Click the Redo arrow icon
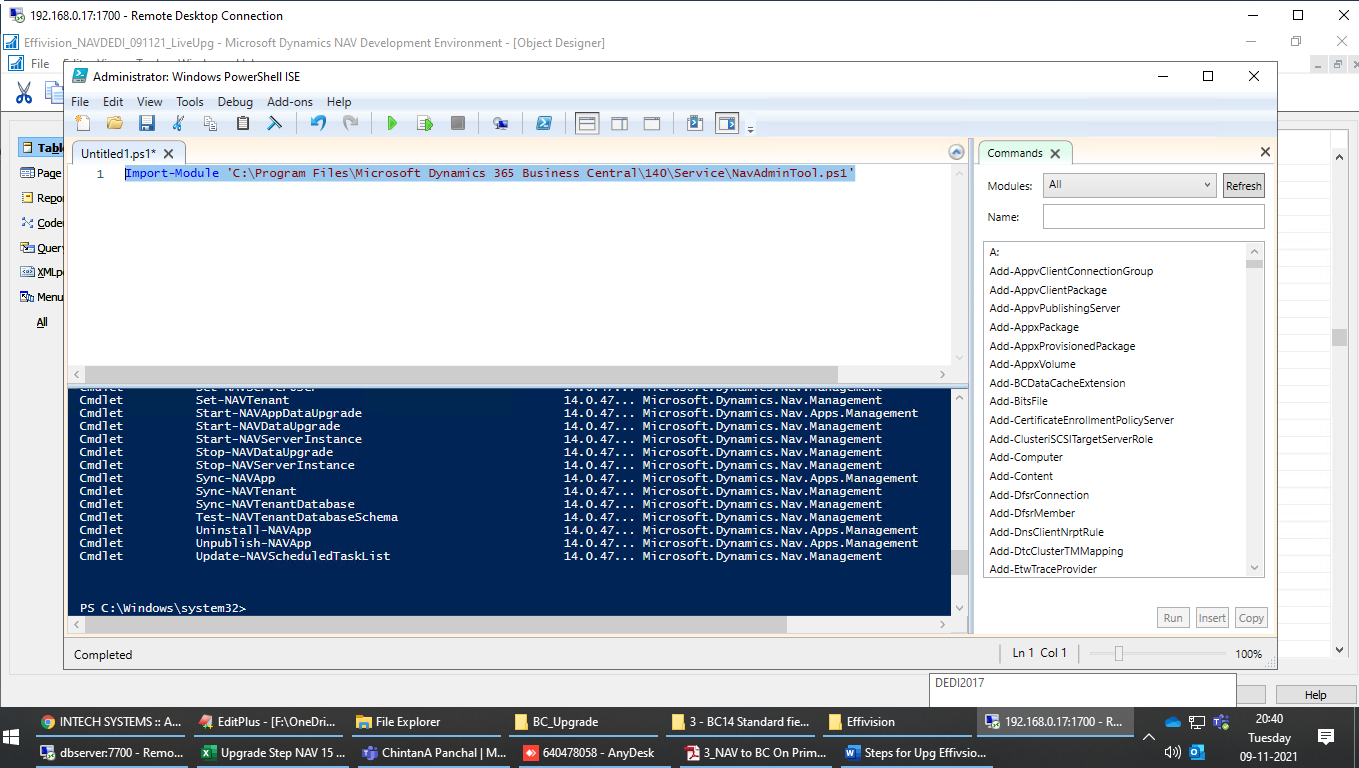Screen dimensions: 1359x768 (350, 123)
